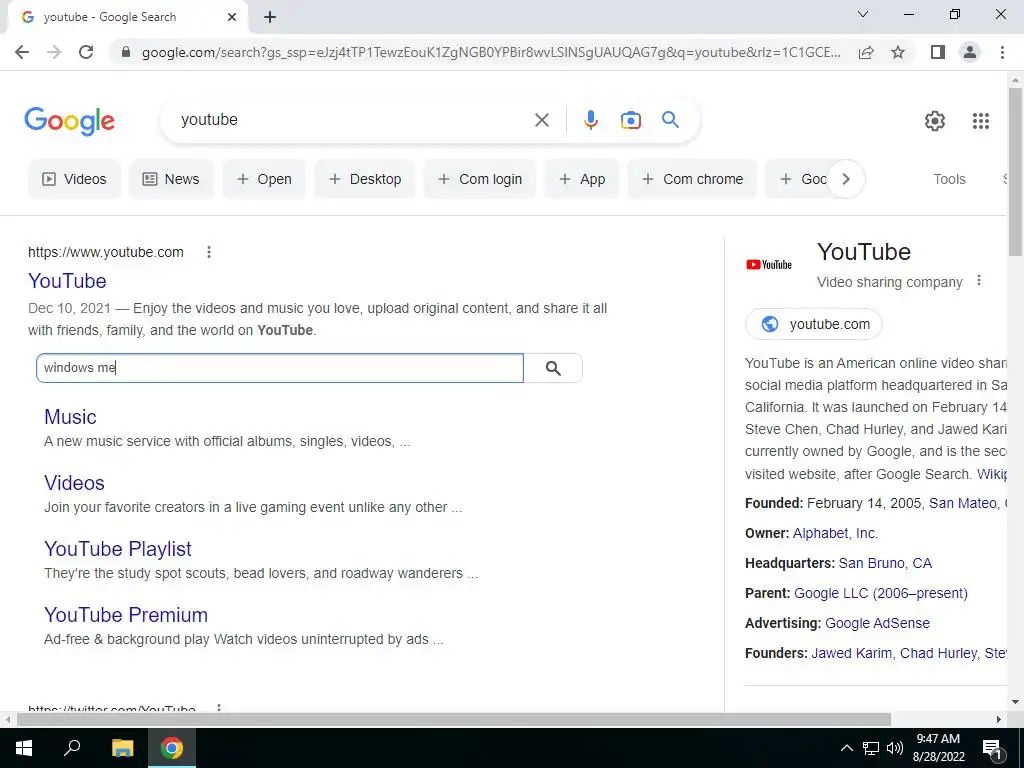The width and height of the screenshot is (1024, 768).
Task: Open the YouTube Playlist sitelink
Action: click(x=118, y=549)
